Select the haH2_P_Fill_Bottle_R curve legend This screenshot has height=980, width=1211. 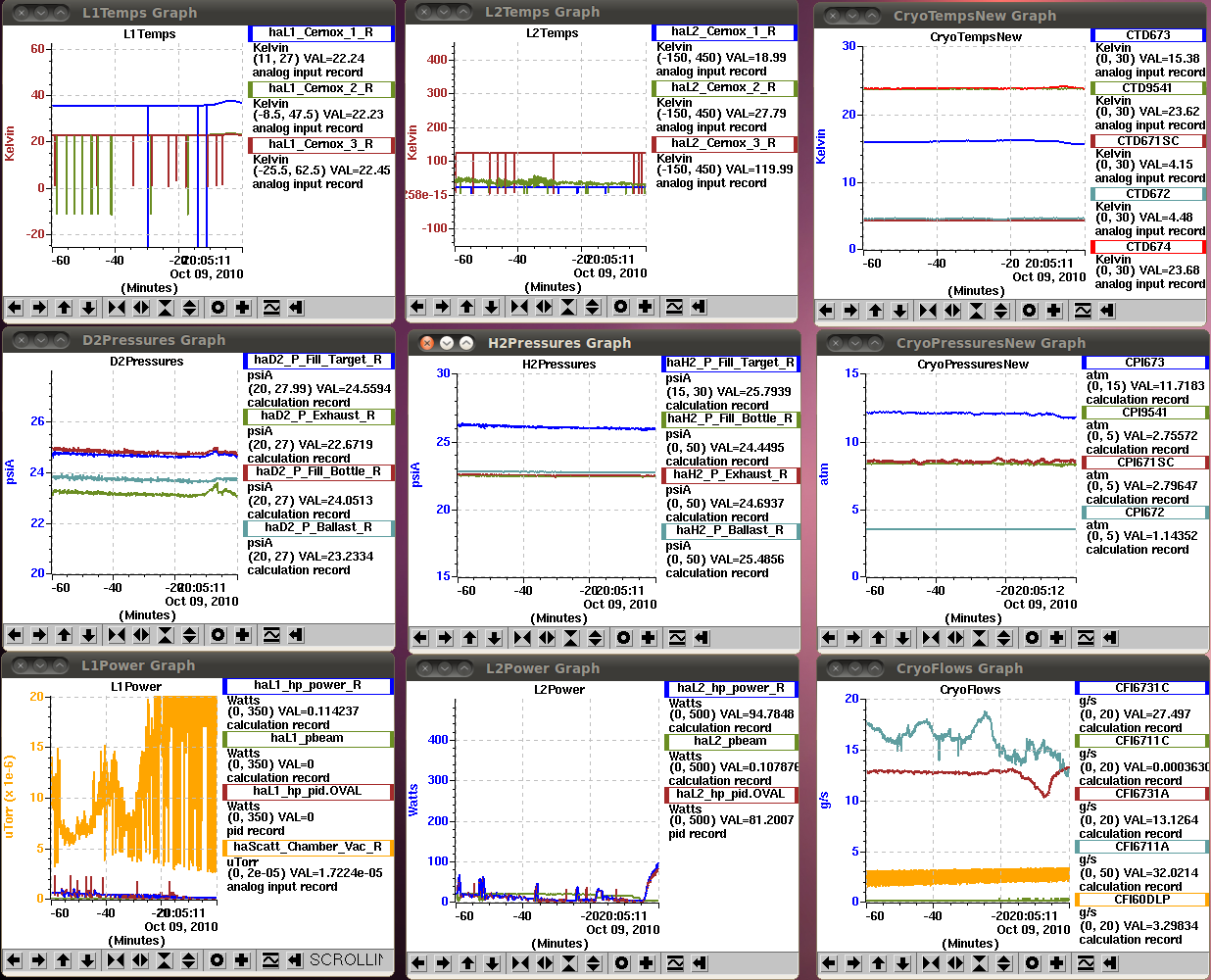(x=731, y=419)
